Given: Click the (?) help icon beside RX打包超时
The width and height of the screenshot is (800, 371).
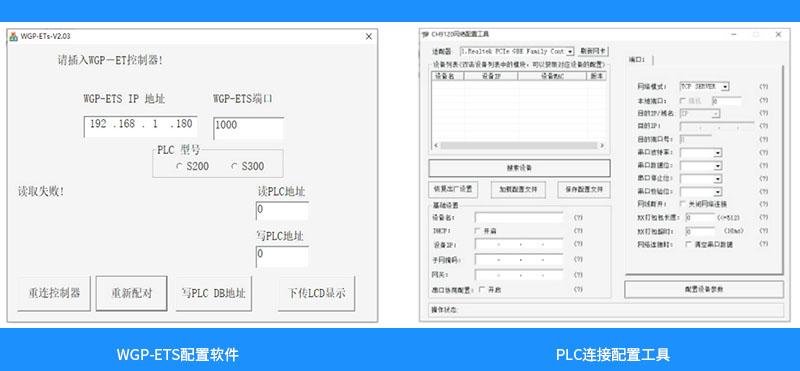Looking at the screenshot, I should [x=763, y=231].
